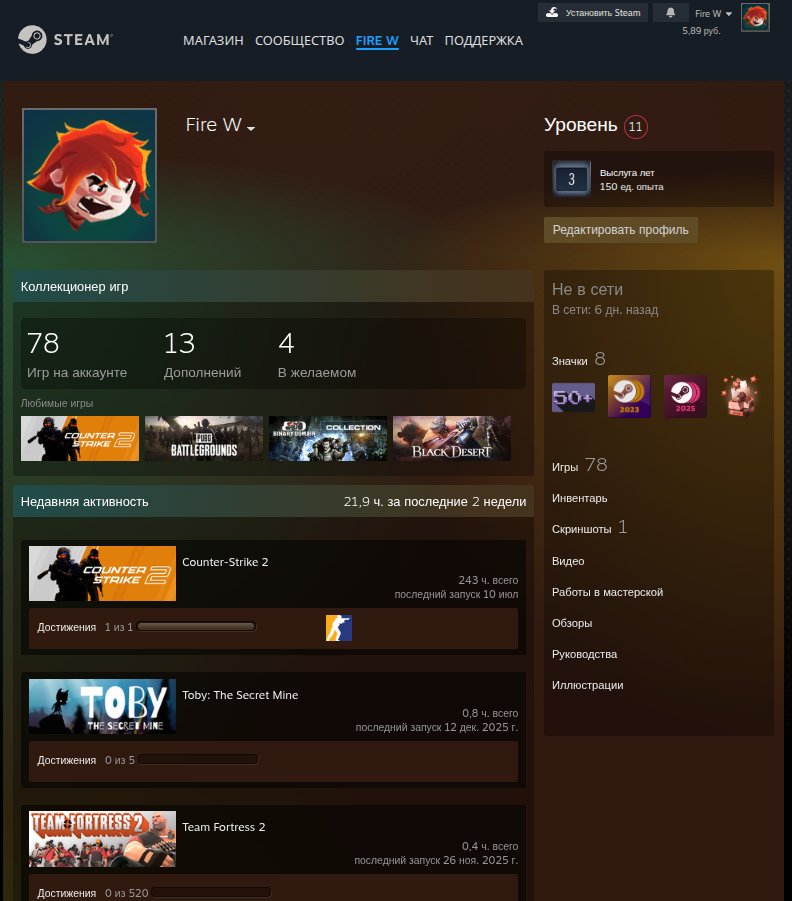Open the Years of Service badge
Image resolution: width=792 pixels, height=901 pixels.
pos(571,179)
